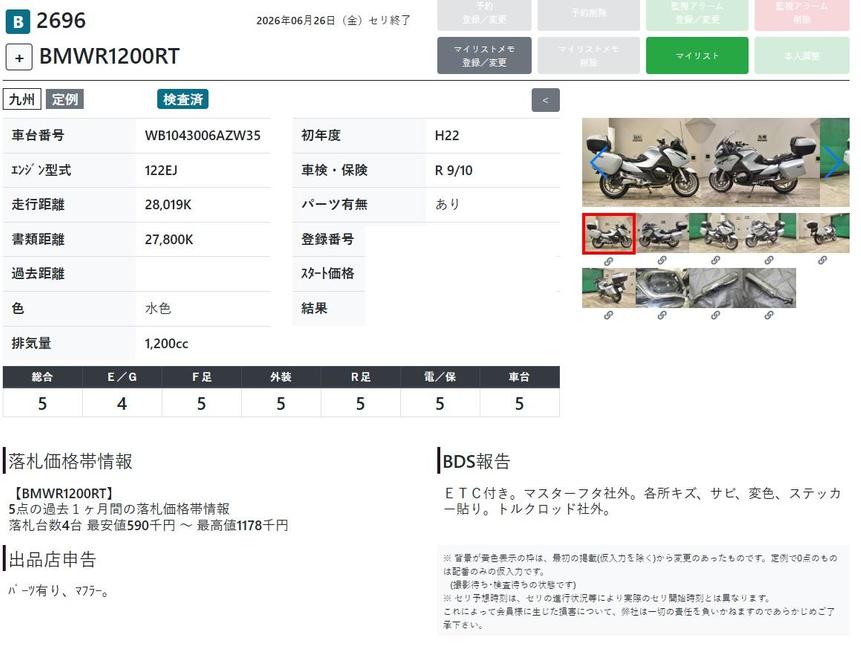The image size is (861, 670).
Task: Select the color value 水色
Action: (x=158, y=309)
